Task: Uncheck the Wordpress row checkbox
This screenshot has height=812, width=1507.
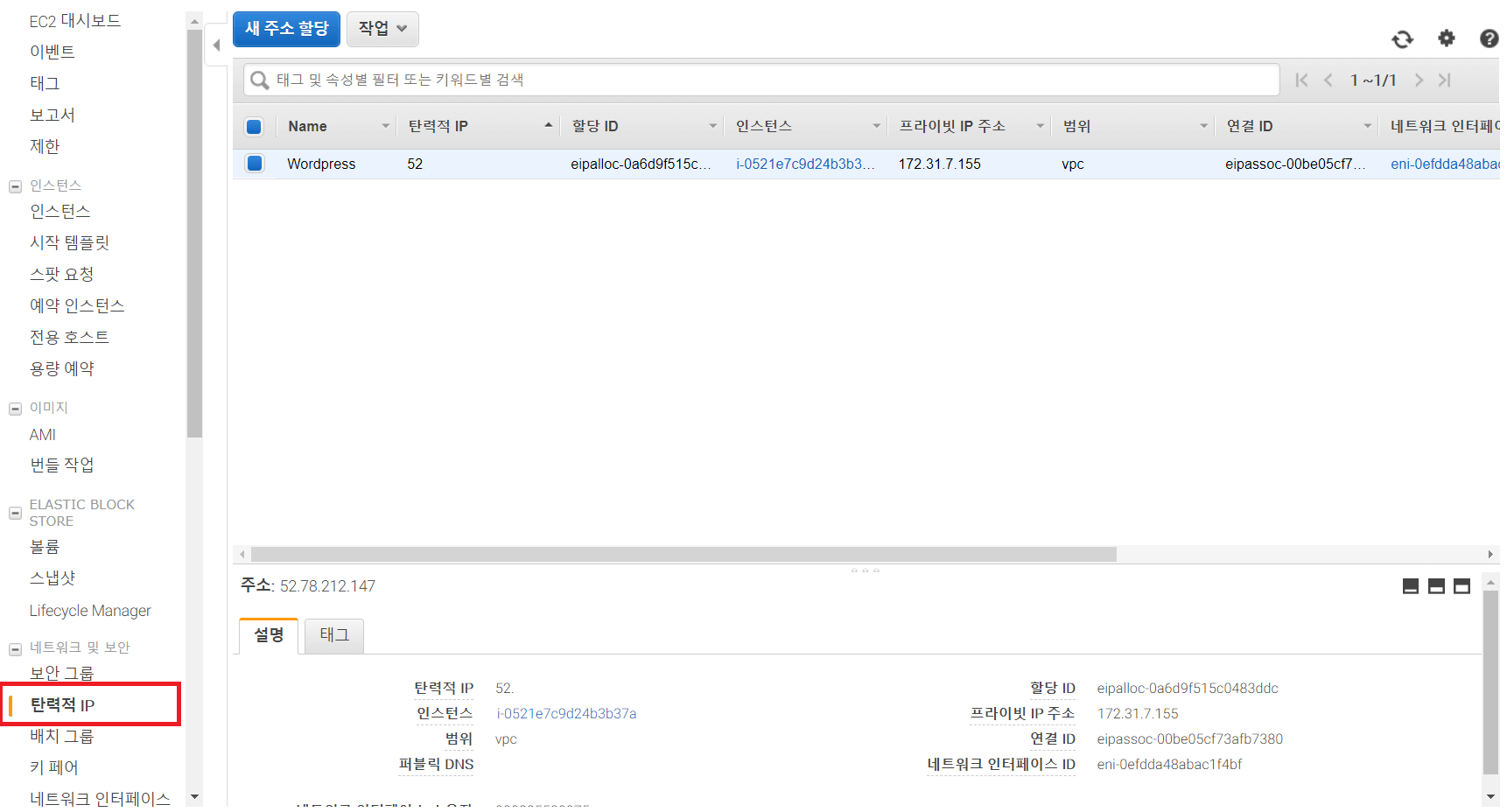Action: (x=254, y=164)
